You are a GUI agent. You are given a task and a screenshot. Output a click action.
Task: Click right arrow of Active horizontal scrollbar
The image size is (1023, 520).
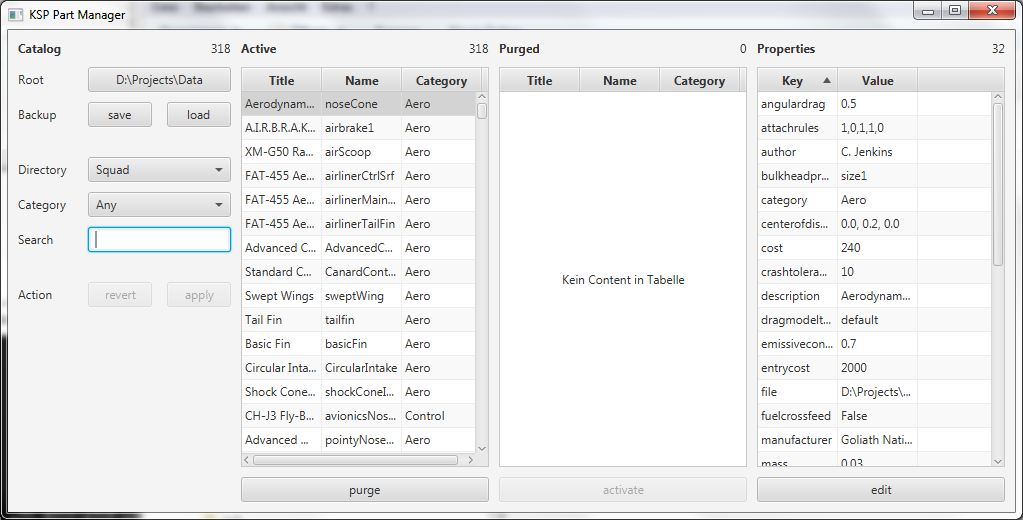tap(470, 460)
